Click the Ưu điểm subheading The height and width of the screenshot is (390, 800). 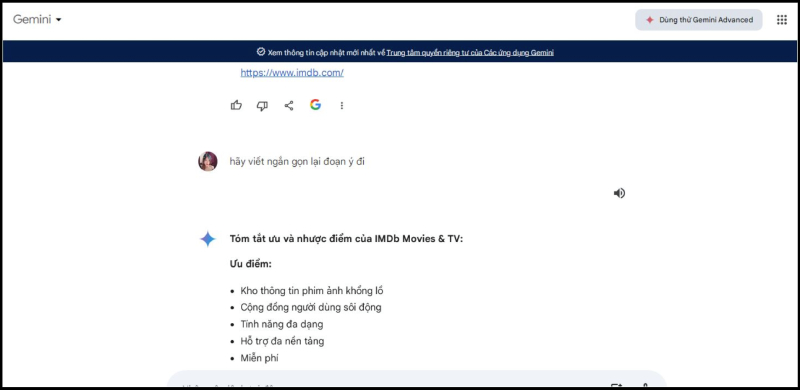[x=251, y=264]
